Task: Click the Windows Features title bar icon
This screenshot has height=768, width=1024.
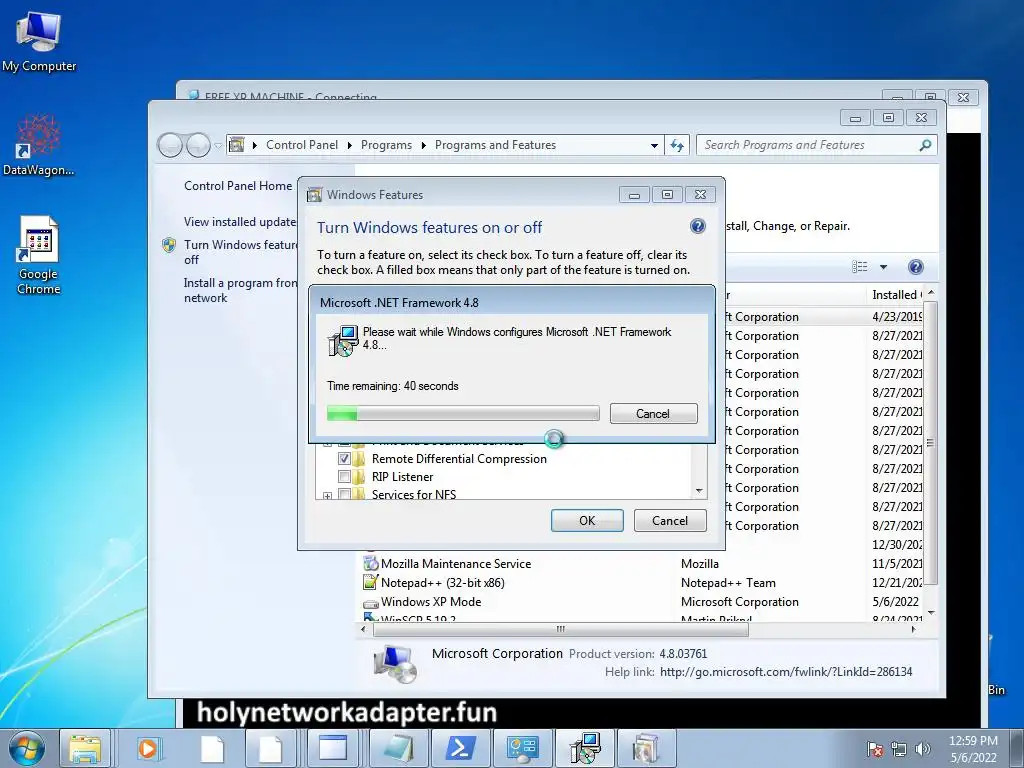Action: (x=315, y=195)
